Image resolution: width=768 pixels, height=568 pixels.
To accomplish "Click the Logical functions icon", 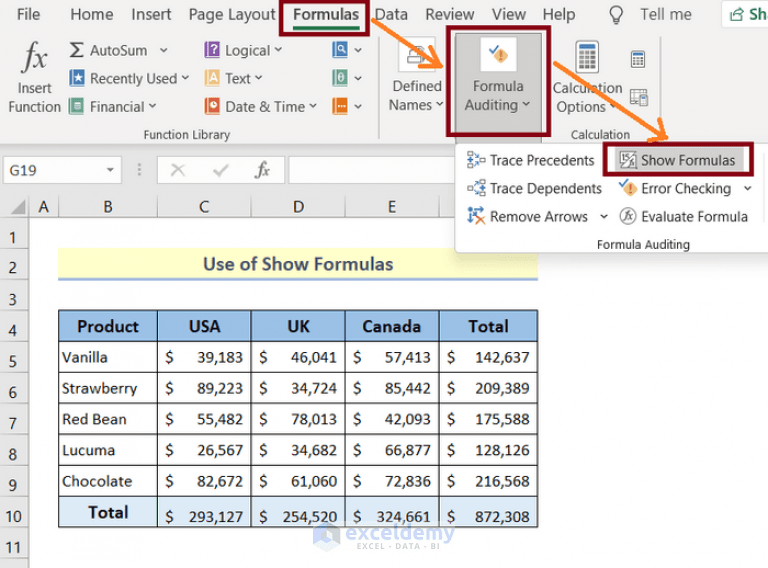I will click(x=212, y=50).
